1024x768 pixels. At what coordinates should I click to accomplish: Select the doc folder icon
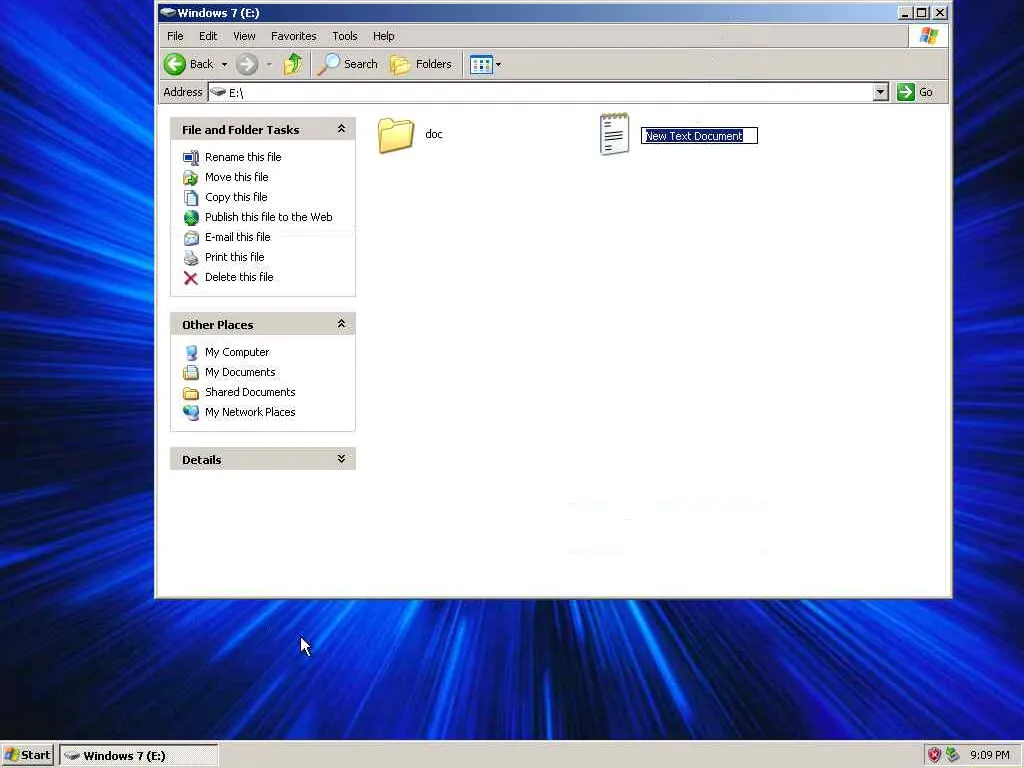396,135
